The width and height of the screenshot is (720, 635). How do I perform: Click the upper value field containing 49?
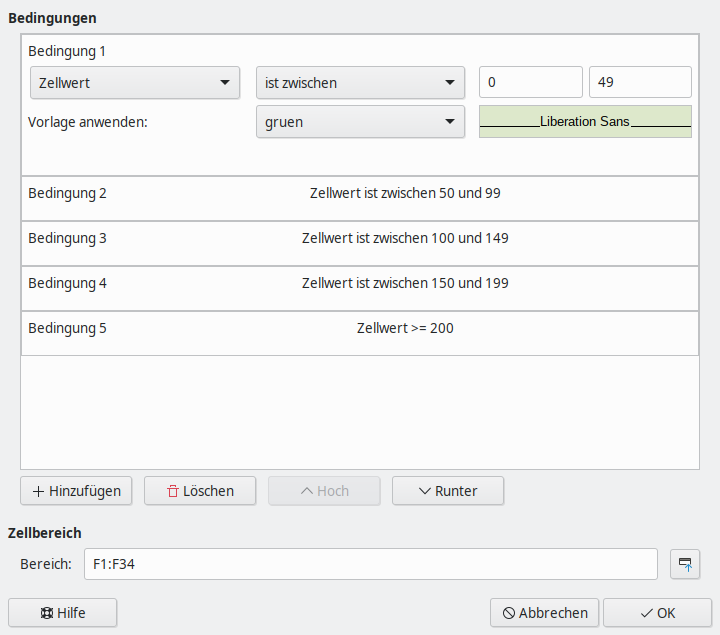[x=640, y=82]
